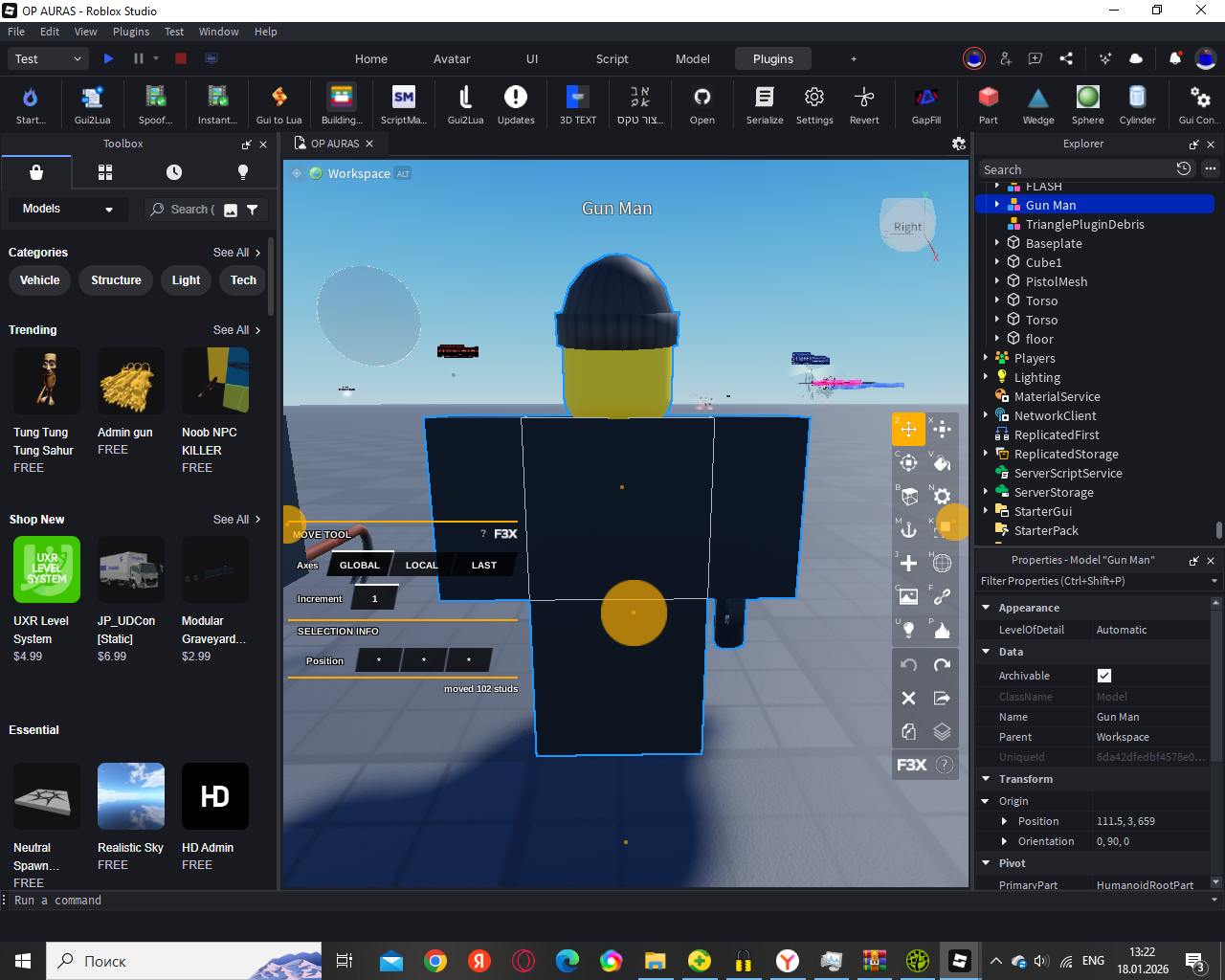Select the F3X Rotate tool
The image size is (1225, 980).
point(908,462)
